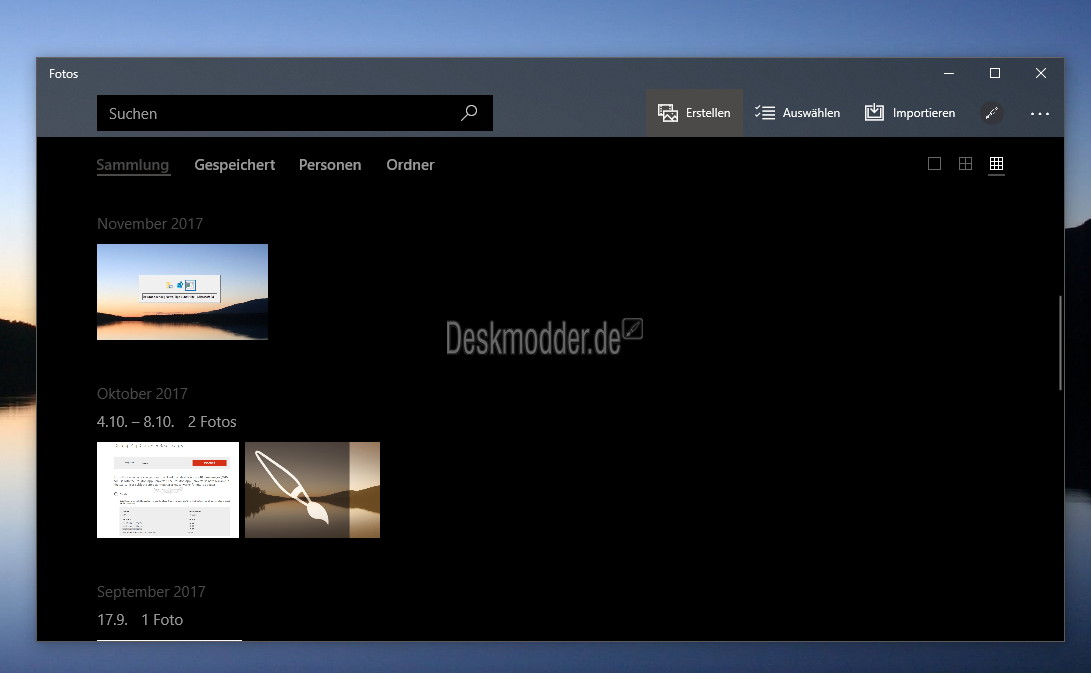The height and width of the screenshot is (673, 1091).
Task: Open the November 2017 sunset screenshot thumbnail
Action: pos(182,292)
